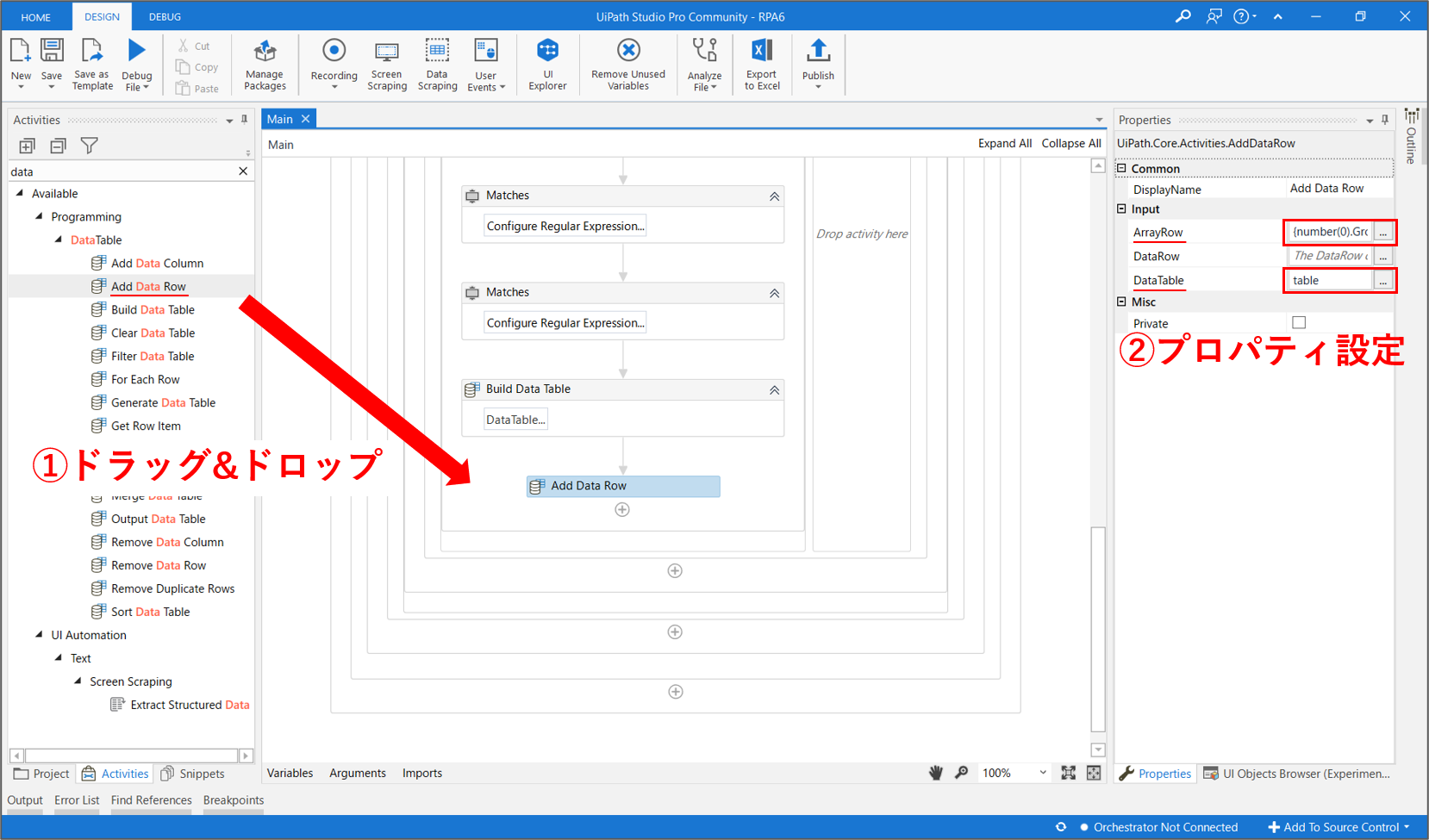Screen dimensions: 1429x840
Task: Switch to the DEBUG ribbon tab
Action: click(165, 16)
